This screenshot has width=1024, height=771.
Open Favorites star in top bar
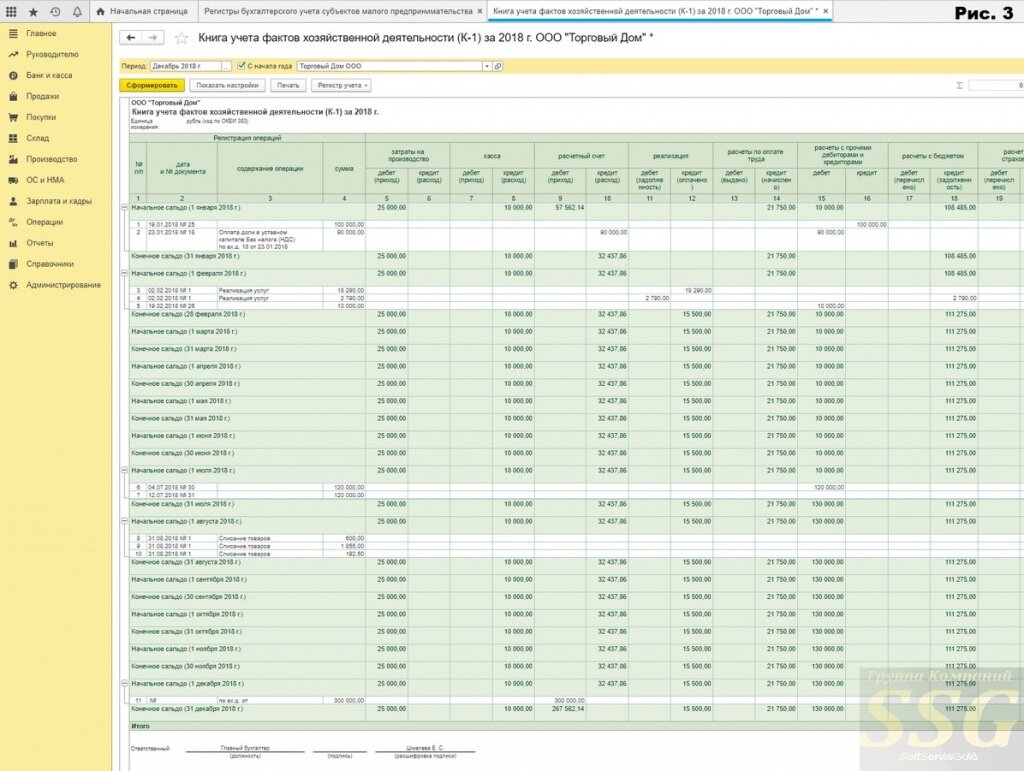click(33, 12)
